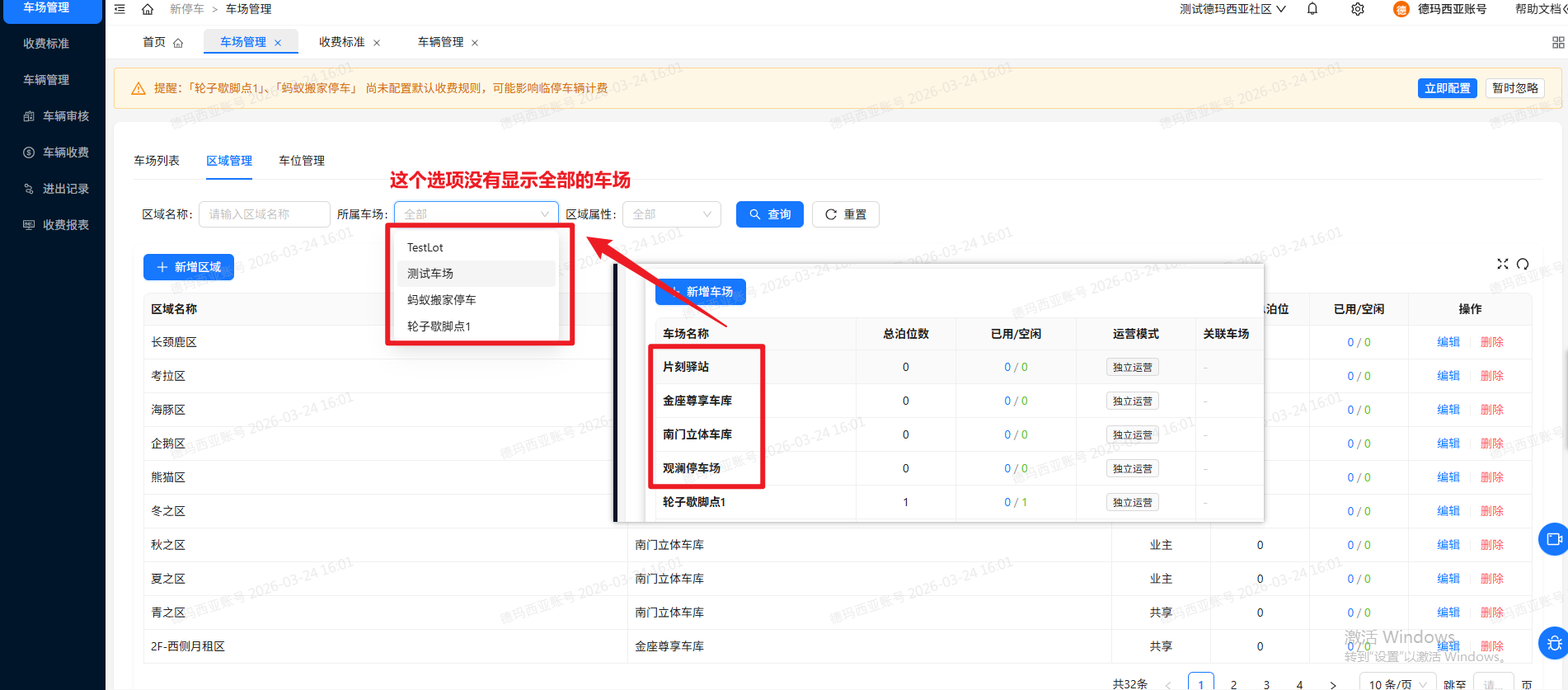Open the 10 条/页 page size dropdown

1398,683
